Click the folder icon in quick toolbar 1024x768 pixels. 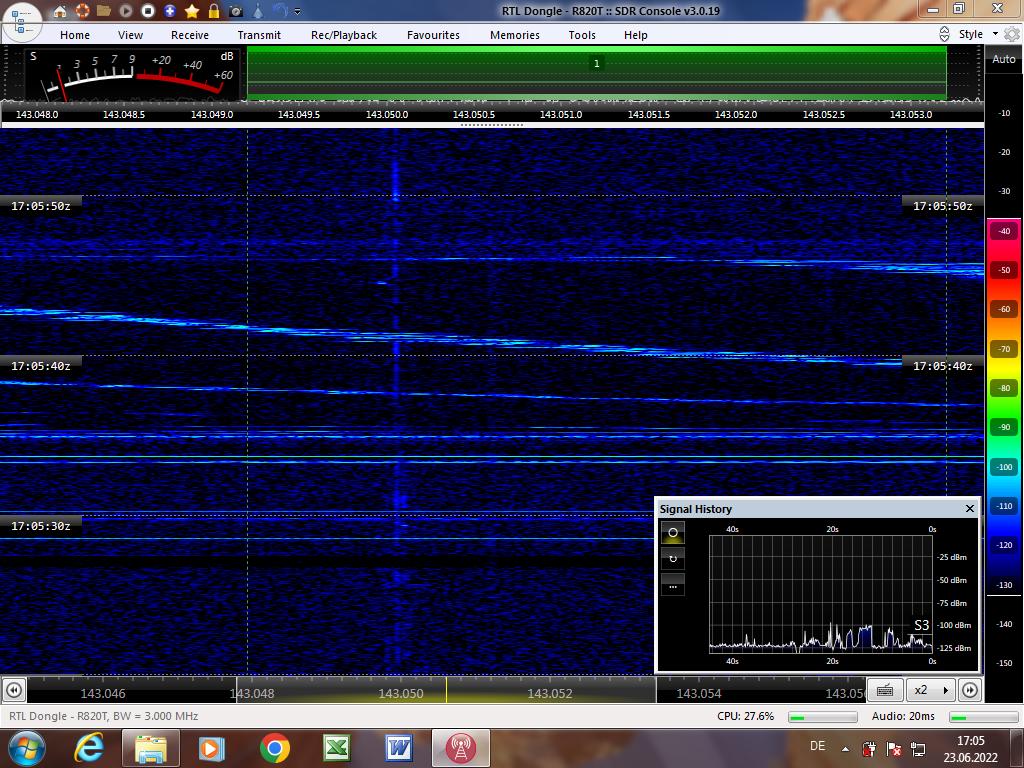[x=104, y=11]
